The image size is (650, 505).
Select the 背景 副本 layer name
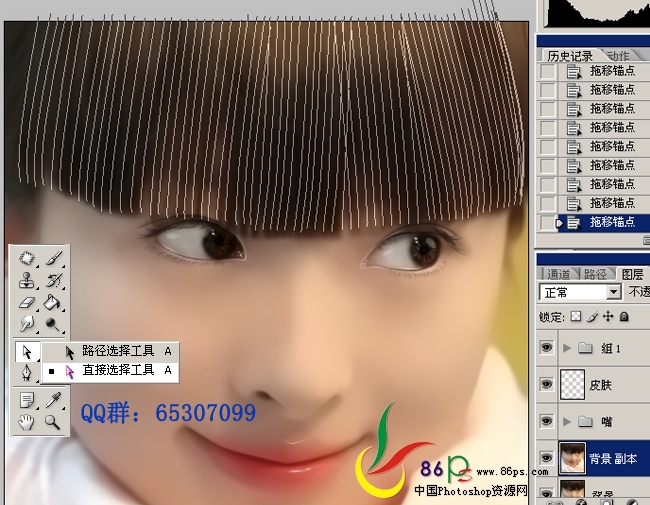(613, 459)
